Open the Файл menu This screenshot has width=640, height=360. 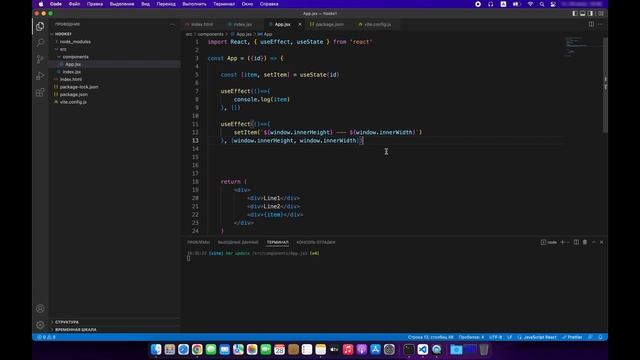tap(74, 4)
